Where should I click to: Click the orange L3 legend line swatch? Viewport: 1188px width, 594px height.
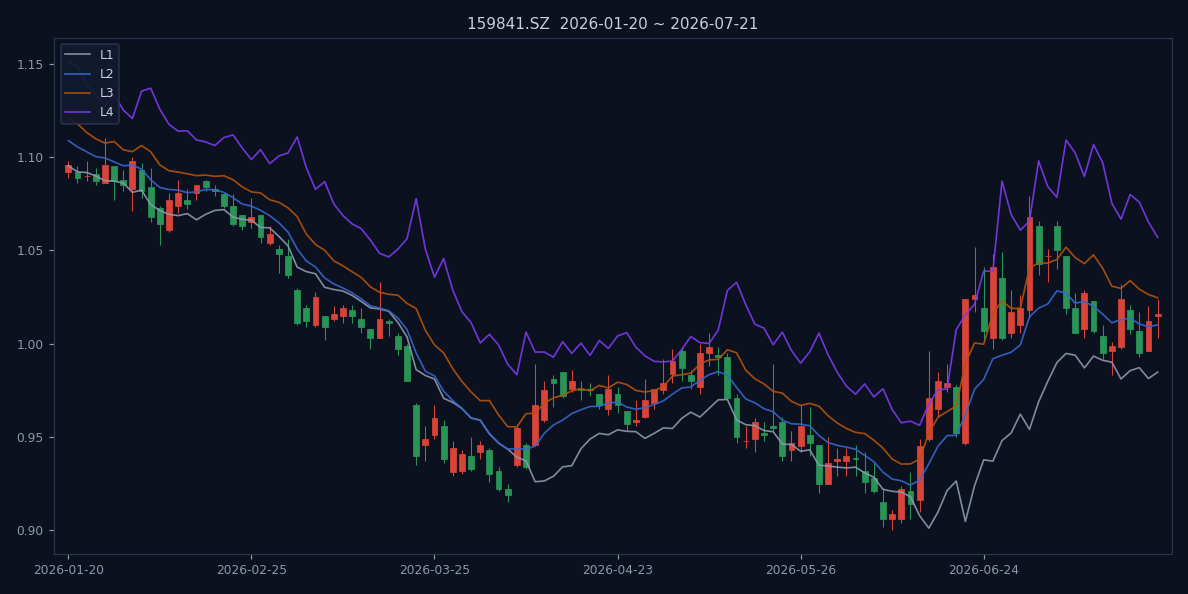(x=78, y=92)
